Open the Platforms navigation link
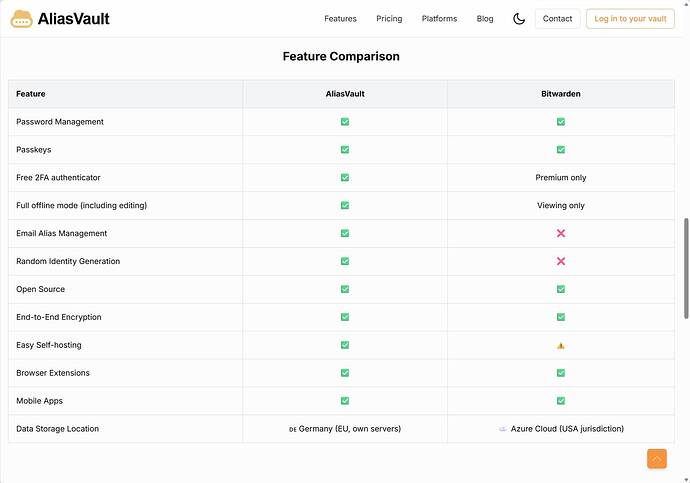This screenshot has height=483, width=690. pos(439,19)
